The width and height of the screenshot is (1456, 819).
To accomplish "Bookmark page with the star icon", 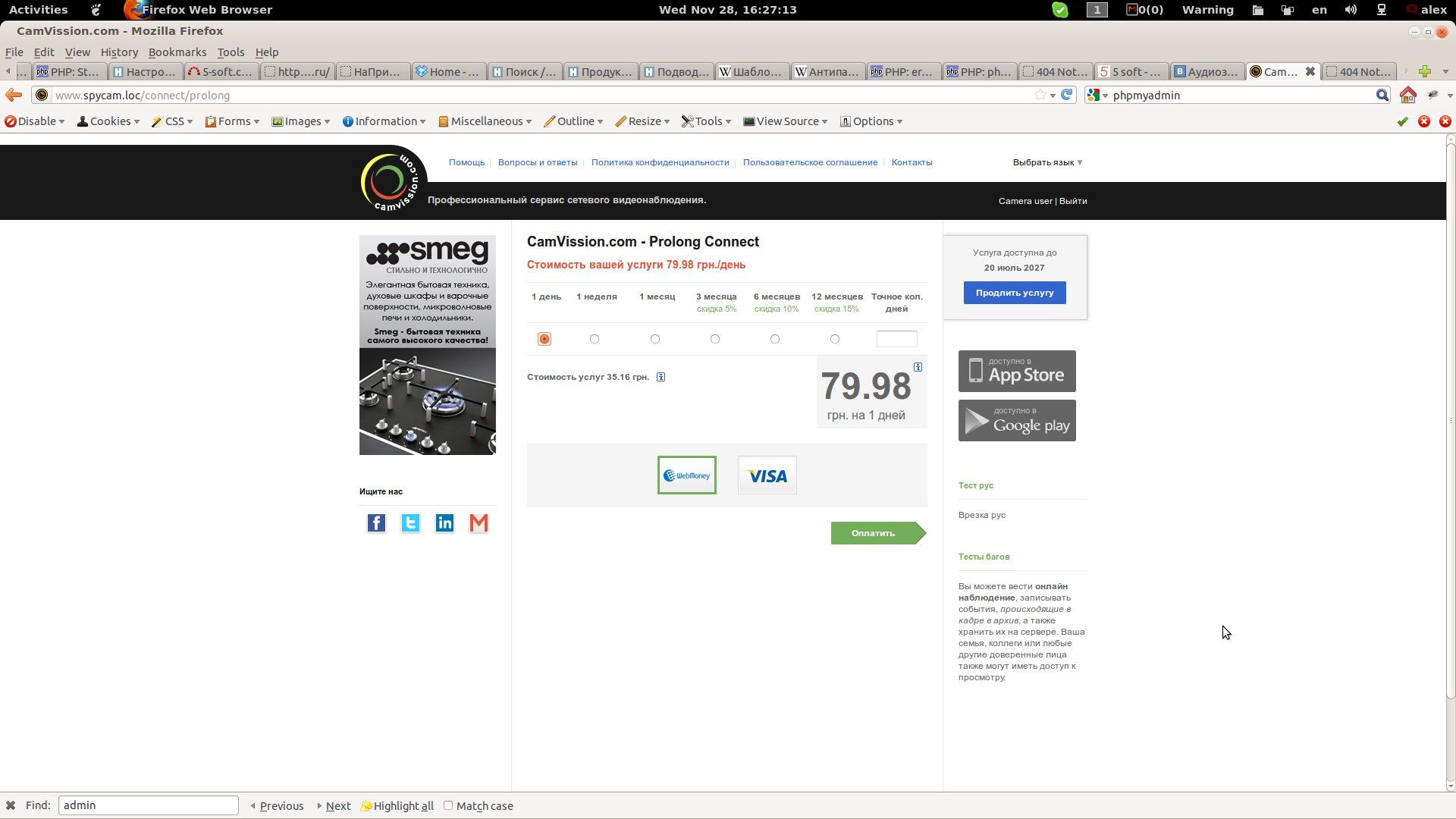I will 1040,95.
